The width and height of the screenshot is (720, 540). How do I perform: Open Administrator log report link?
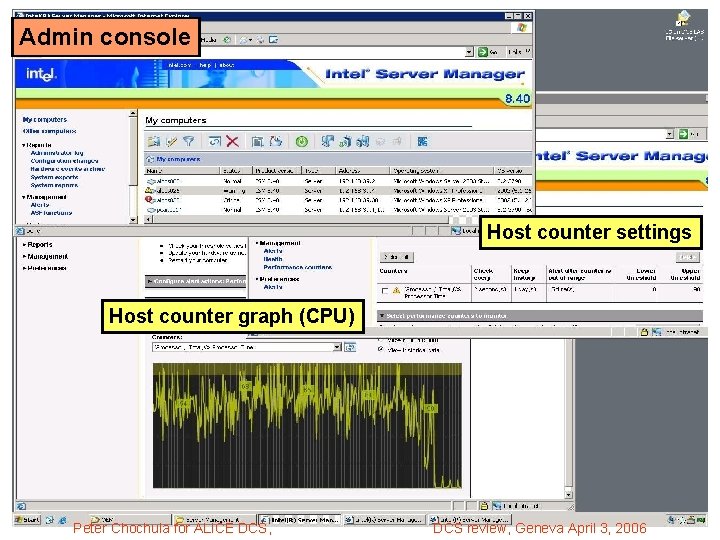coord(57,153)
